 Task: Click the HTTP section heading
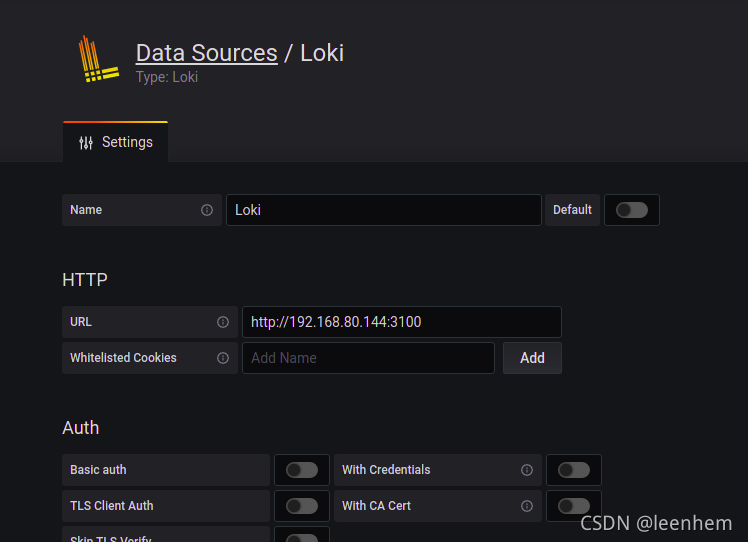click(x=85, y=280)
